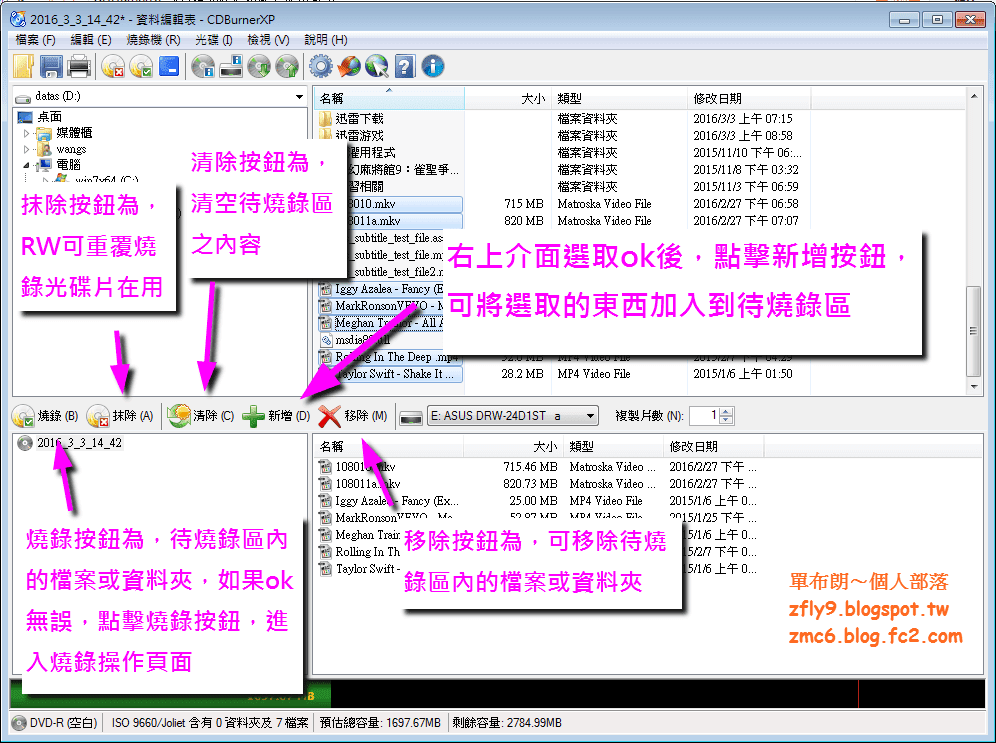Click the 迅雷下載 folder icon
Image resolution: width=996 pixels, height=743 pixels.
(x=325, y=119)
